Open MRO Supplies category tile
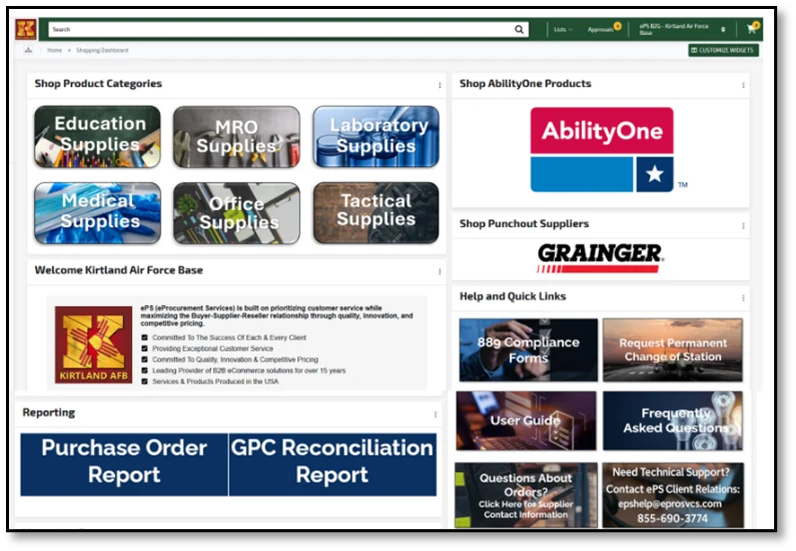 tap(237, 137)
